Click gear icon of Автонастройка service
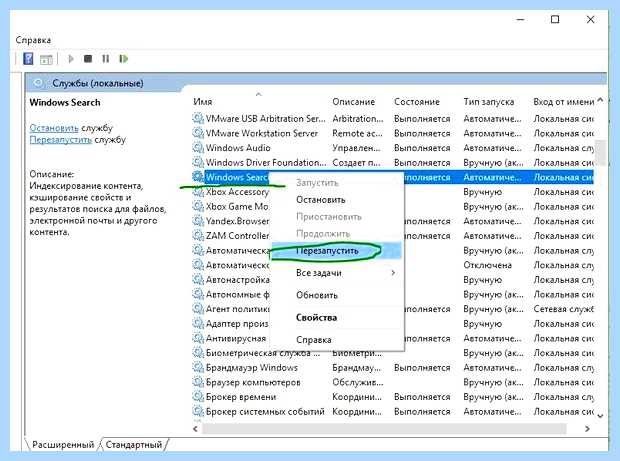Image resolution: width=620 pixels, height=461 pixels. click(198, 280)
